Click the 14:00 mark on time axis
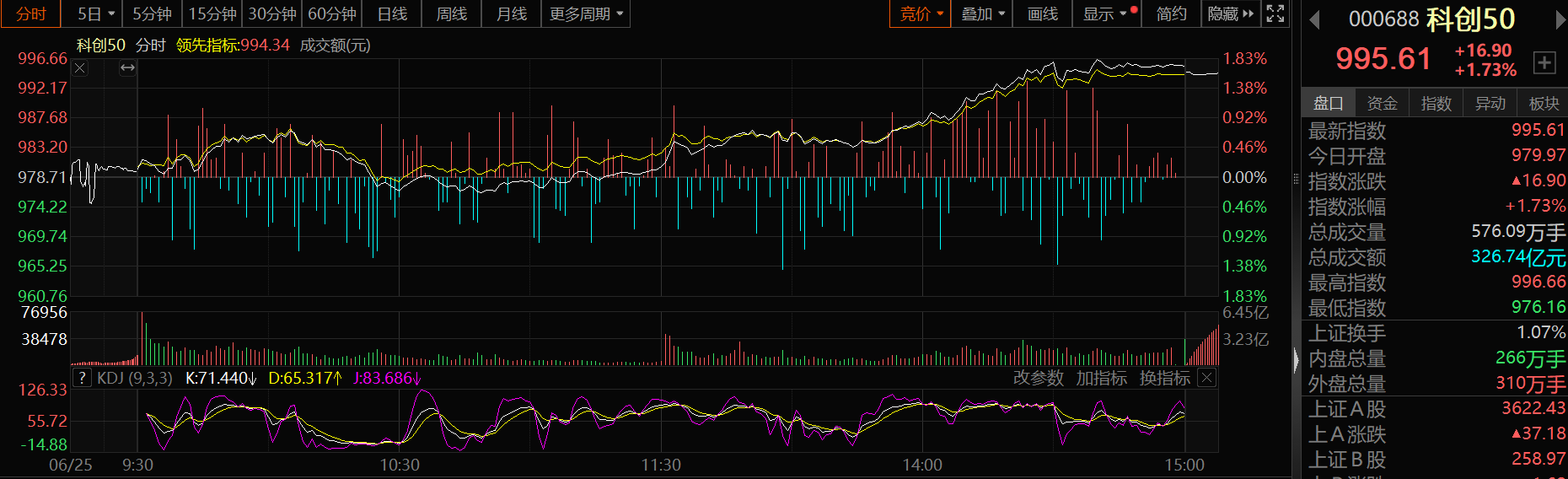 tap(922, 465)
